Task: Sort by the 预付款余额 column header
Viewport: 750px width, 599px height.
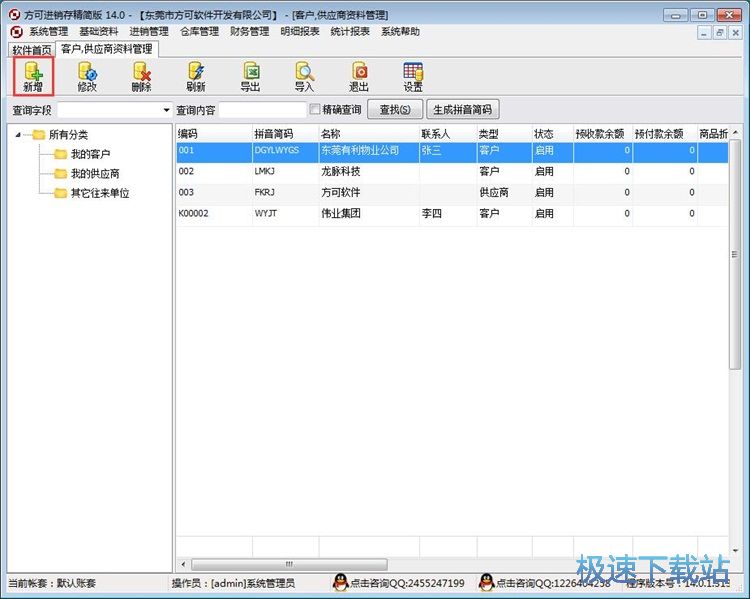Action: [x=665, y=134]
